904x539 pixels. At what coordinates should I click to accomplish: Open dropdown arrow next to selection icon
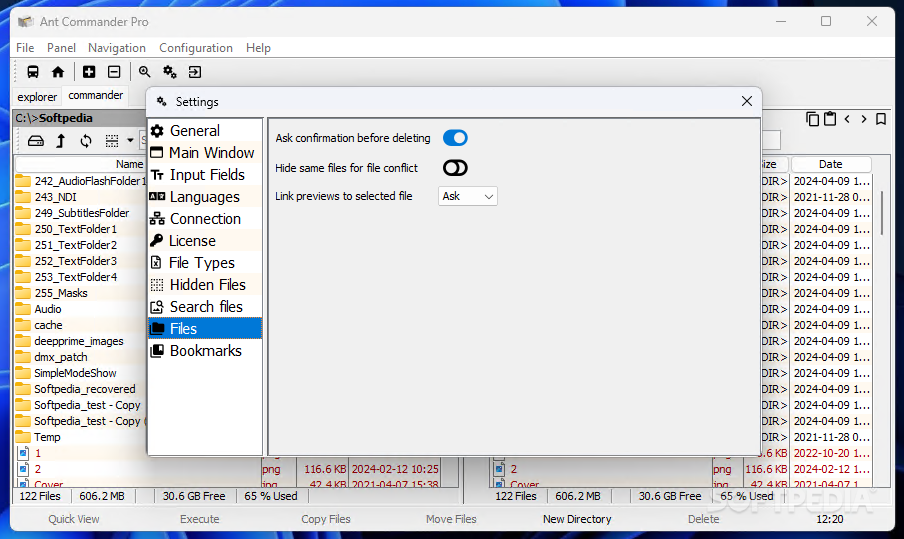[130, 141]
